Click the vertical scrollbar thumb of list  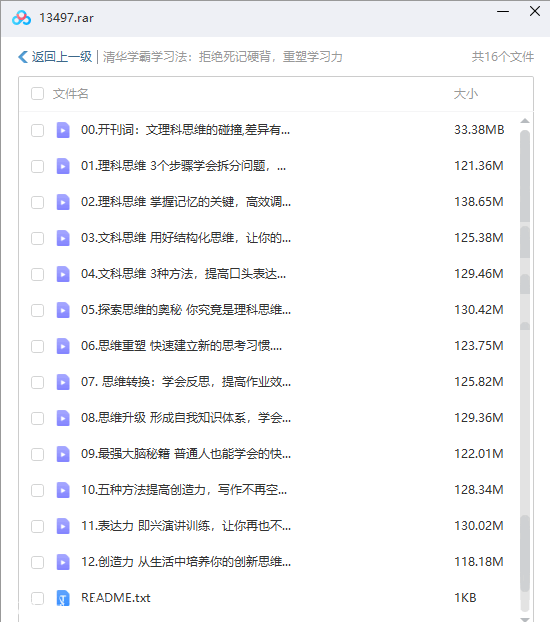click(x=525, y=176)
